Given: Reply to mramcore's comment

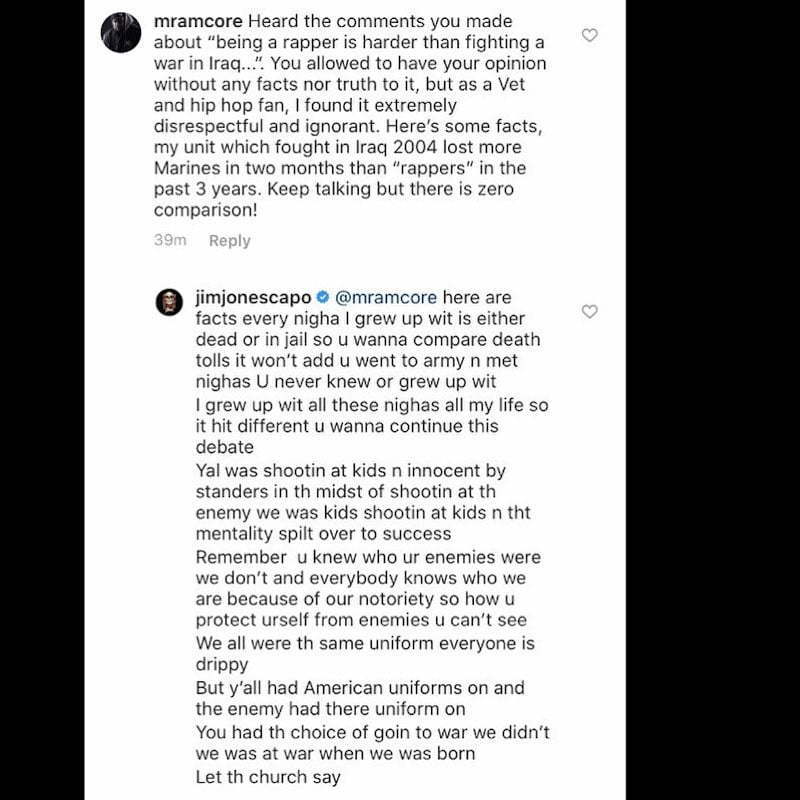Looking at the screenshot, I should tap(230, 240).
